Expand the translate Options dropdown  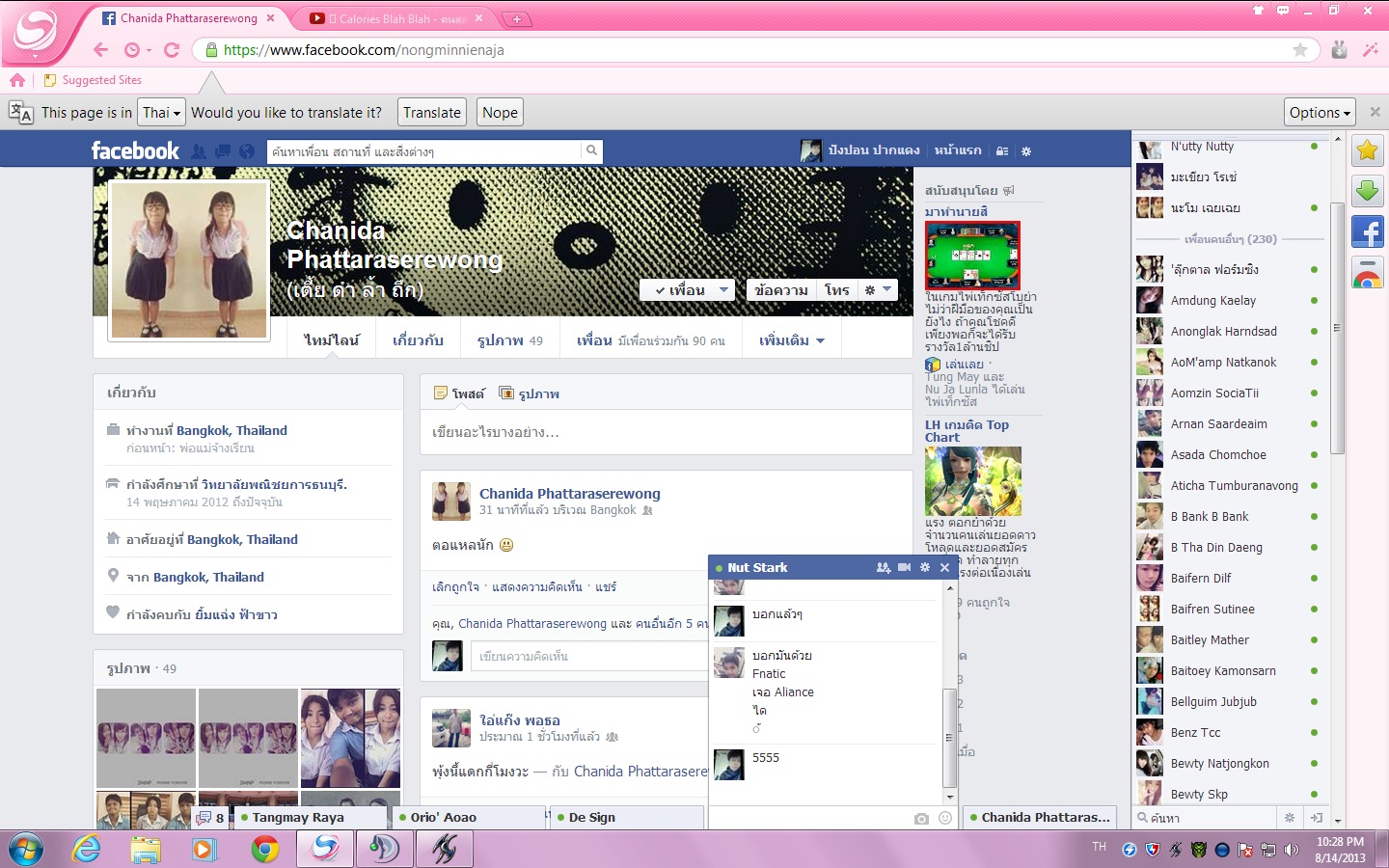point(1320,112)
